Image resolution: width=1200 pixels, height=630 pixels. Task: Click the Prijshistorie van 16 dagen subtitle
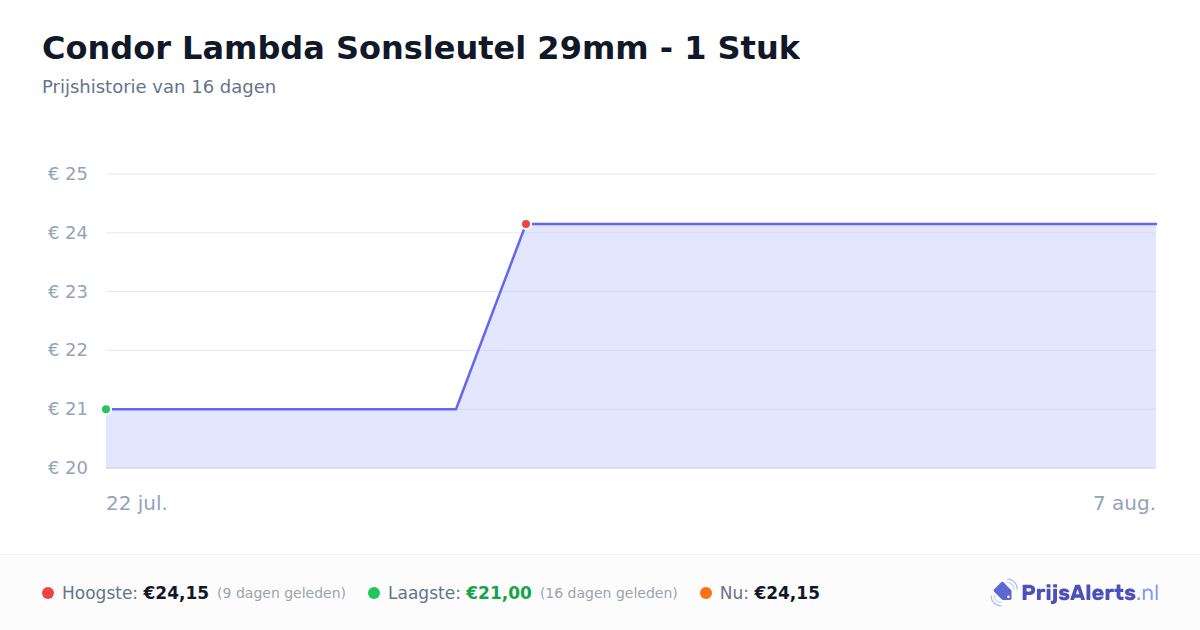(159, 87)
